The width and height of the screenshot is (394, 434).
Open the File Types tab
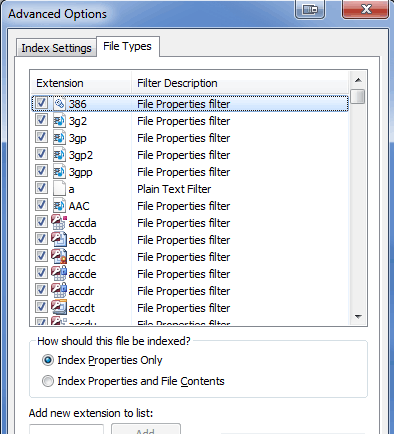coord(127,46)
